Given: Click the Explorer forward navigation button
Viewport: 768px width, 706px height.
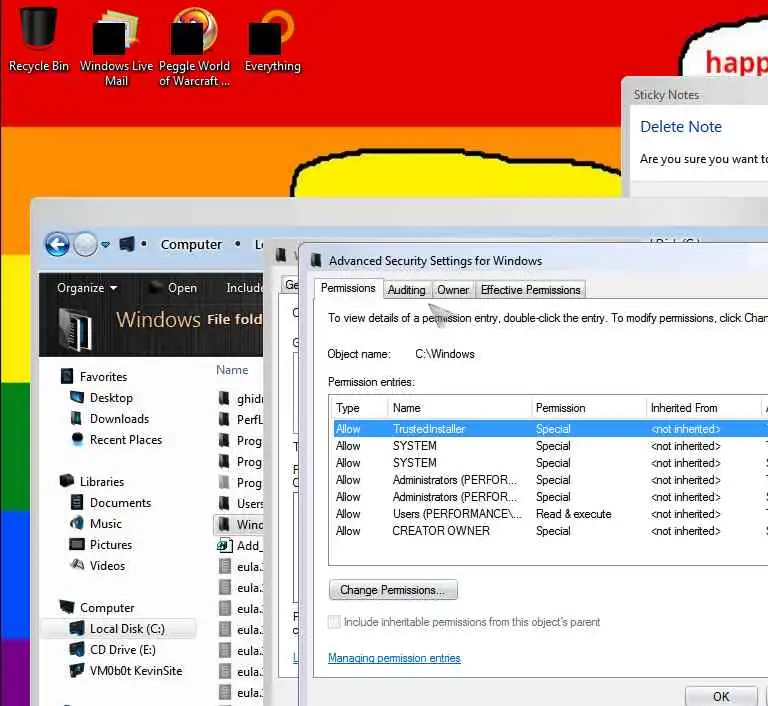Looking at the screenshot, I should pyautogui.click(x=85, y=244).
